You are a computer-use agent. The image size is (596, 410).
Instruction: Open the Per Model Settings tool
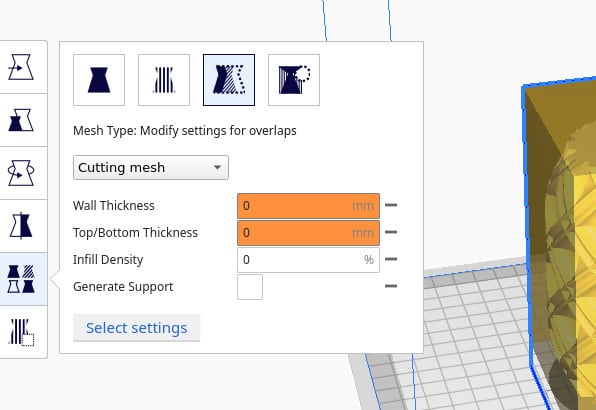click(x=21, y=279)
